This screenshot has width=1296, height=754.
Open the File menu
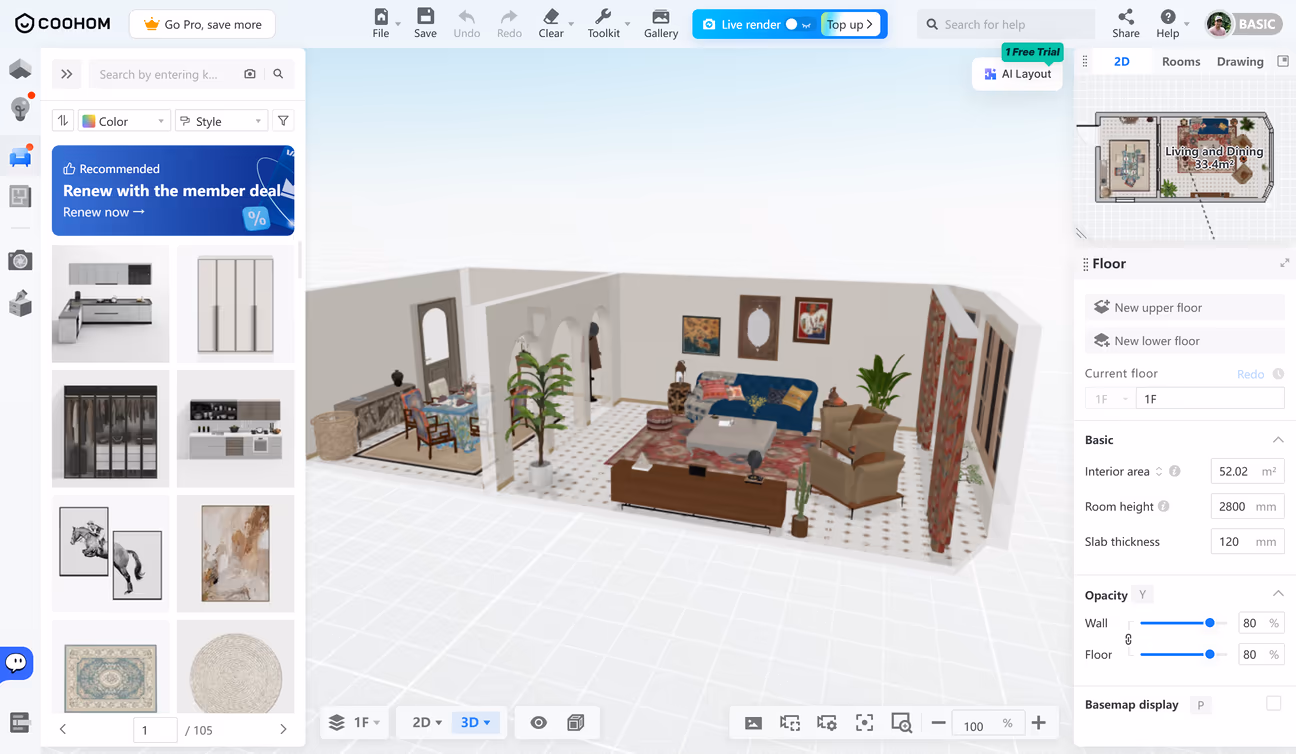381,24
